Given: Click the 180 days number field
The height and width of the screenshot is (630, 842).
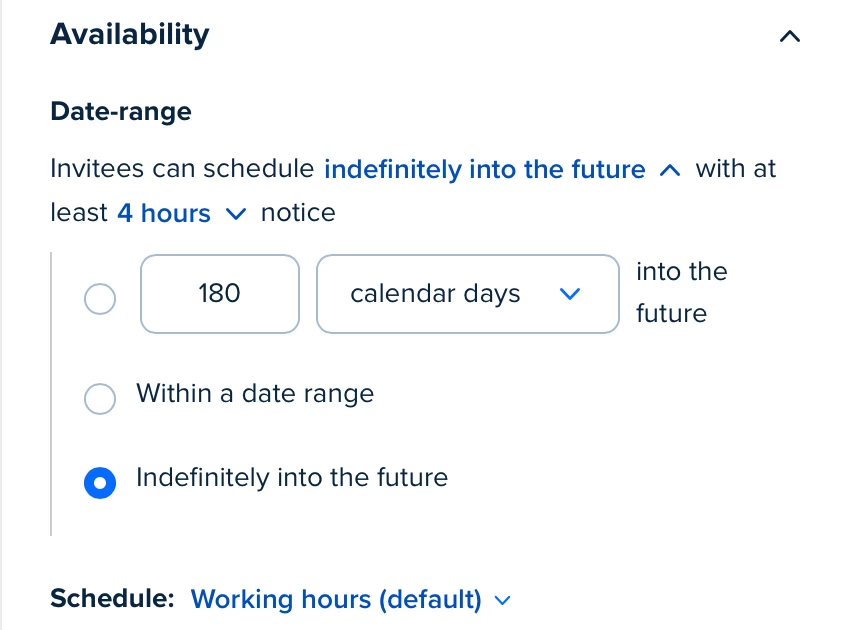Looking at the screenshot, I should [220, 294].
